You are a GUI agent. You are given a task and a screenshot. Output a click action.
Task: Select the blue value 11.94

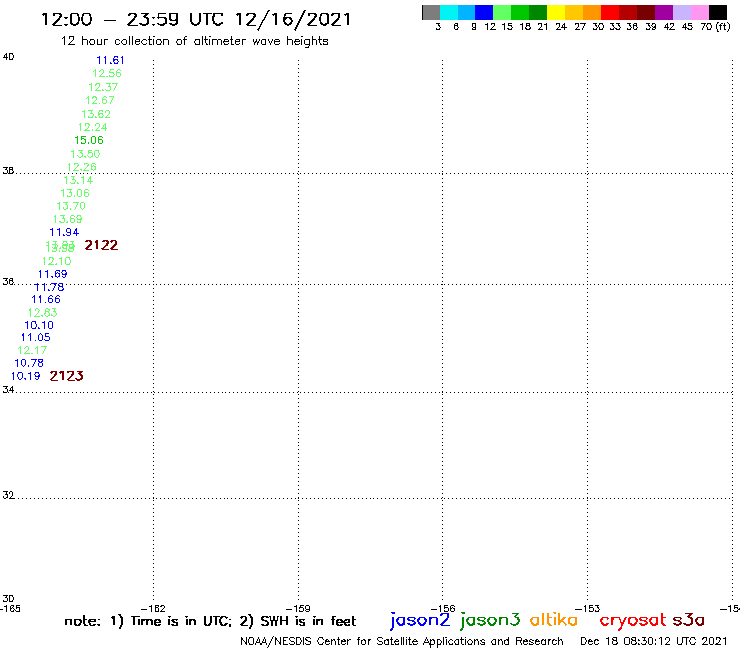click(64, 233)
